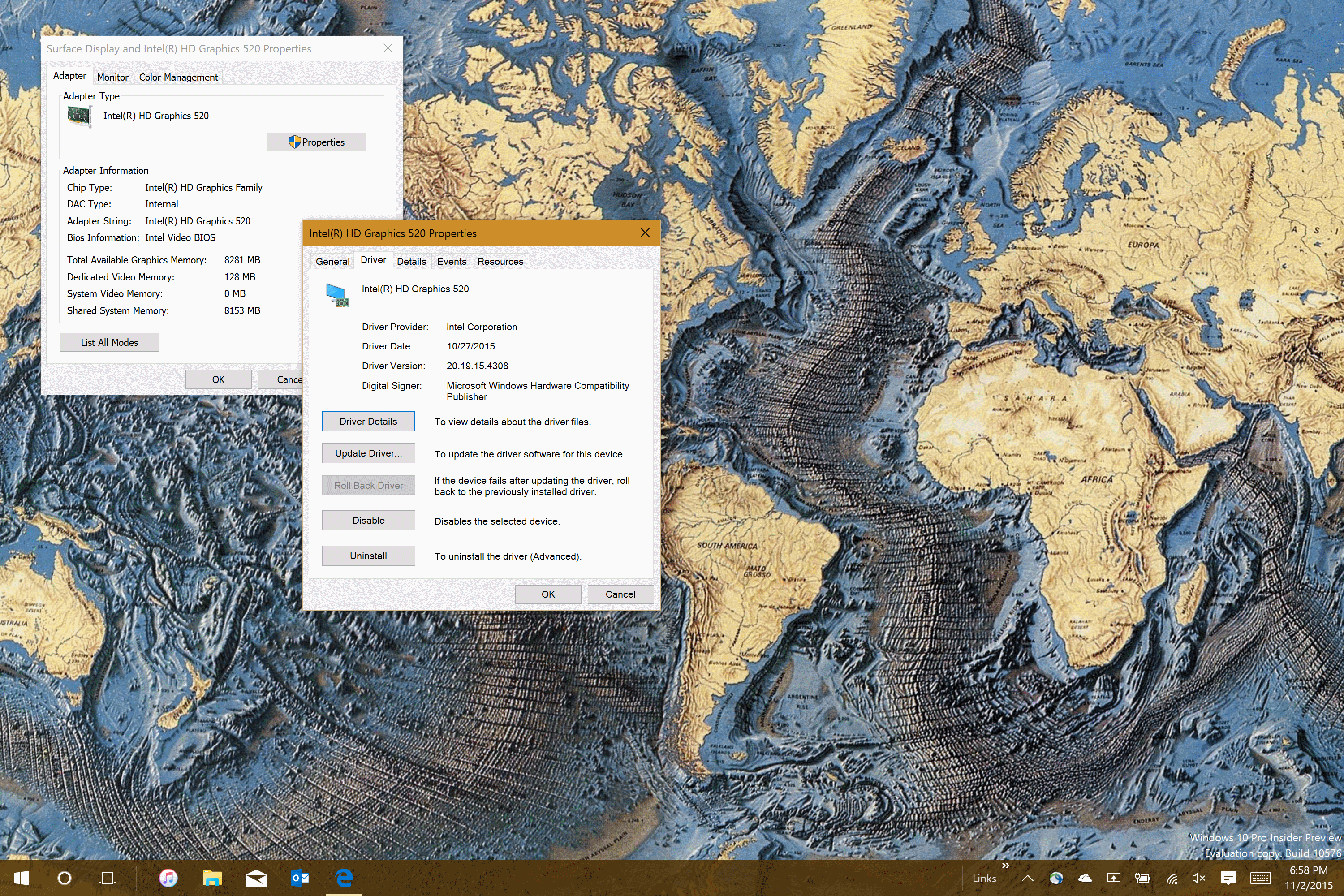Image resolution: width=1344 pixels, height=896 pixels.
Task: Open the Wi-Fi network tray icon
Action: [x=1172, y=878]
